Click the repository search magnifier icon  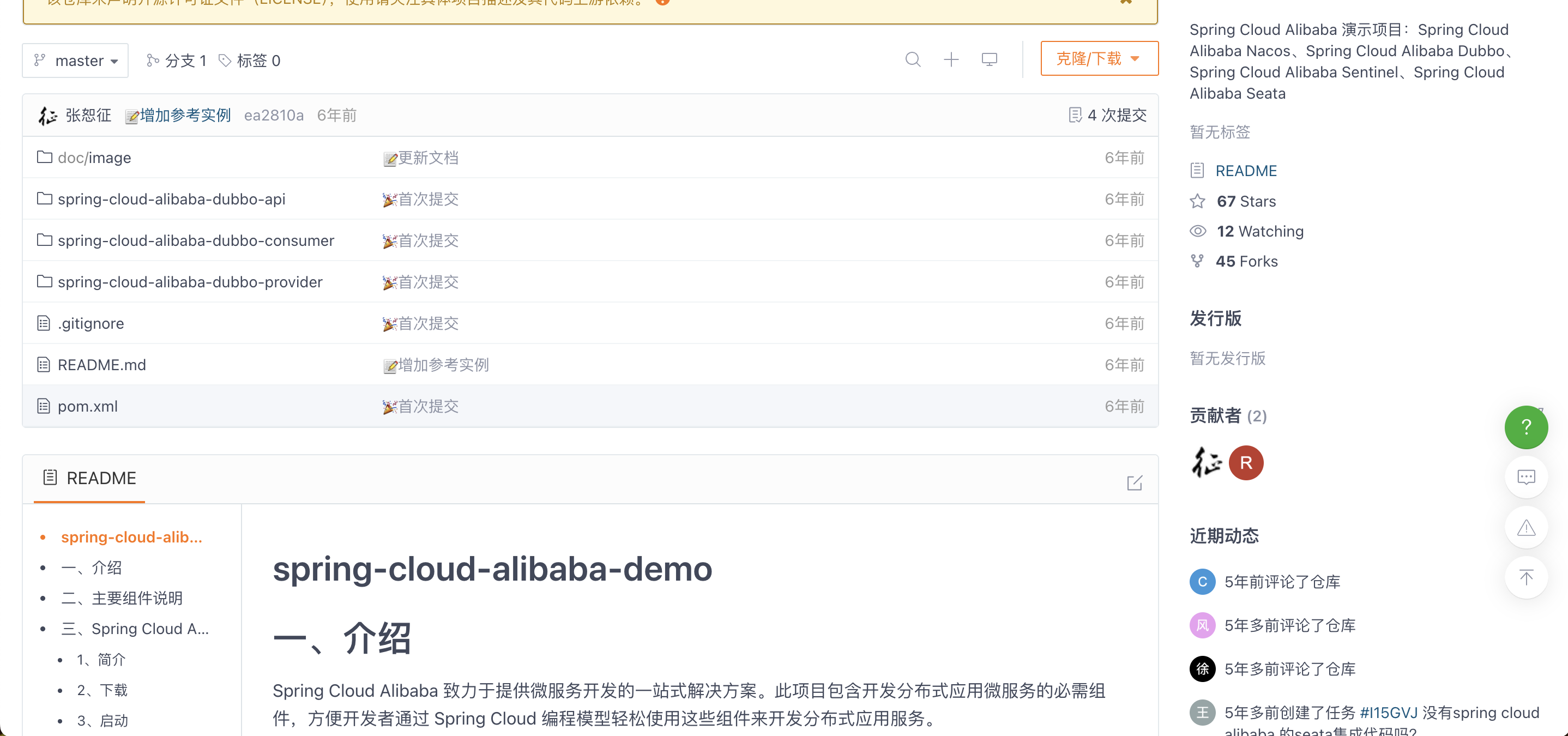point(913,59)
